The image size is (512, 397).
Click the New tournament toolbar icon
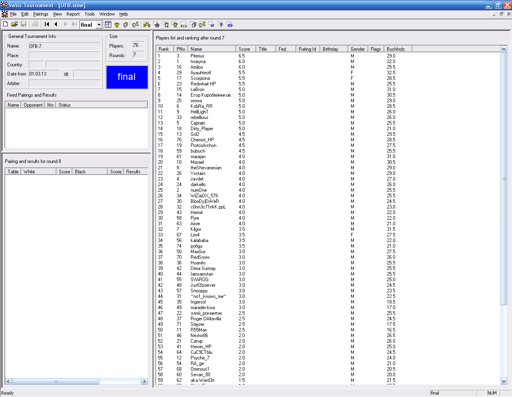tap(5, 24)
